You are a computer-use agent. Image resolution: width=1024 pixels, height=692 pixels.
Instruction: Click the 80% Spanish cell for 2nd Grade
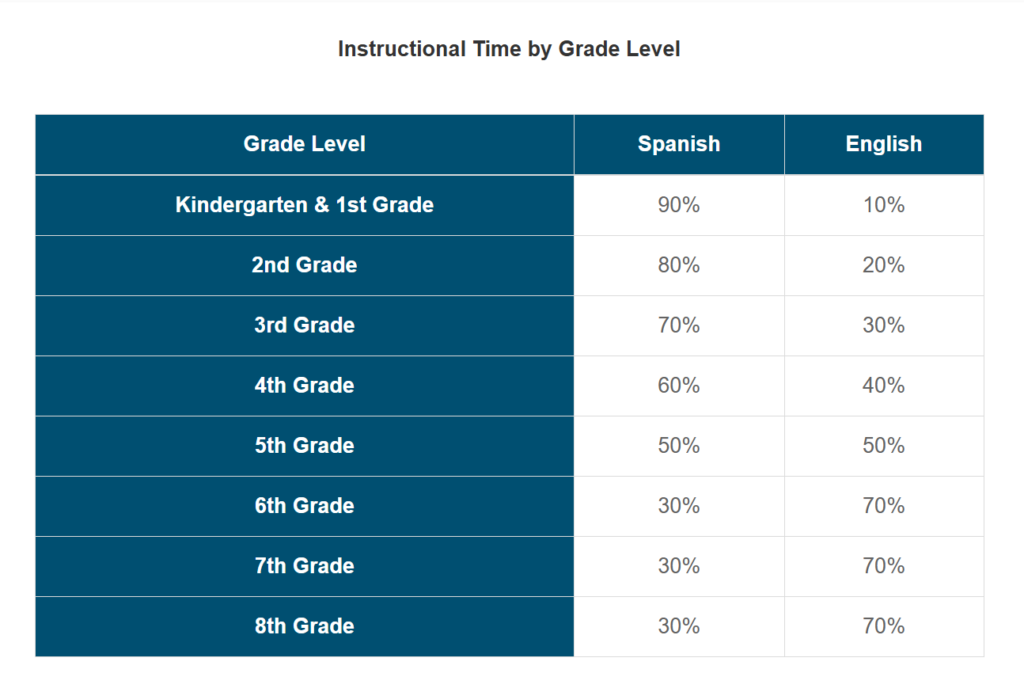pyautogui.click(x=679, y=265)
